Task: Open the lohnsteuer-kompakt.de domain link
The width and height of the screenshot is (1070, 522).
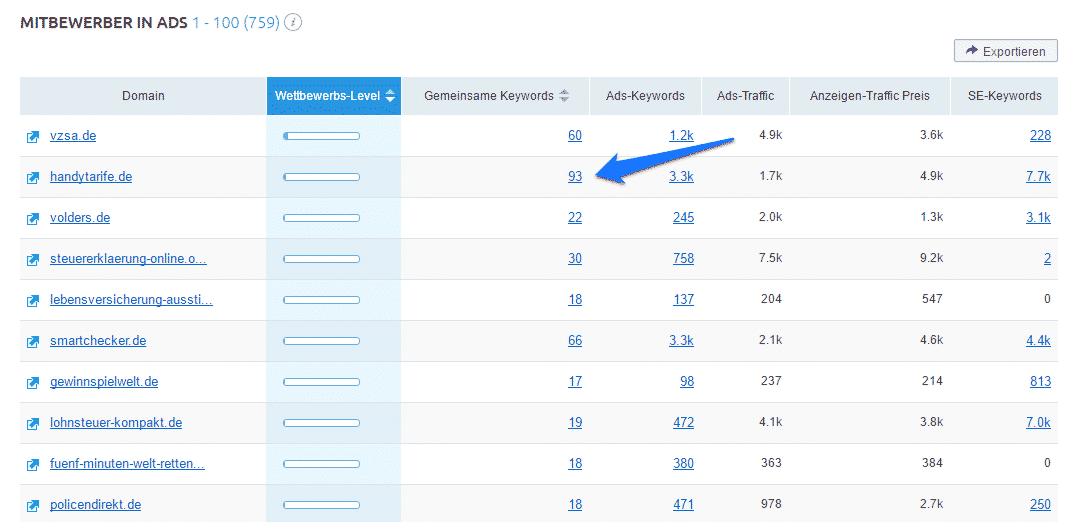Action: tap(116, 422)
